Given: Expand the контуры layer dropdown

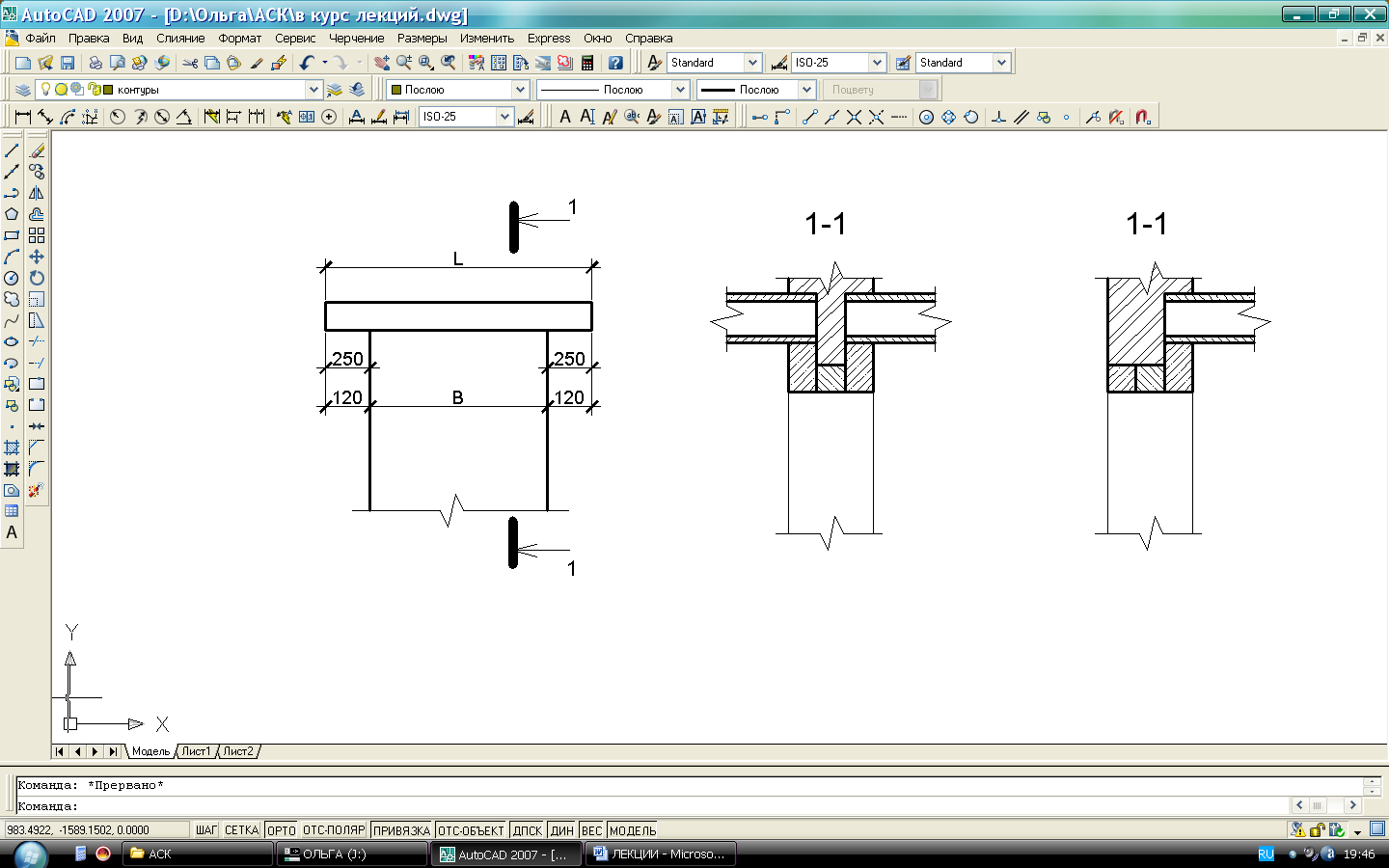Looking at the screenshot, I should tap(313, 90).
